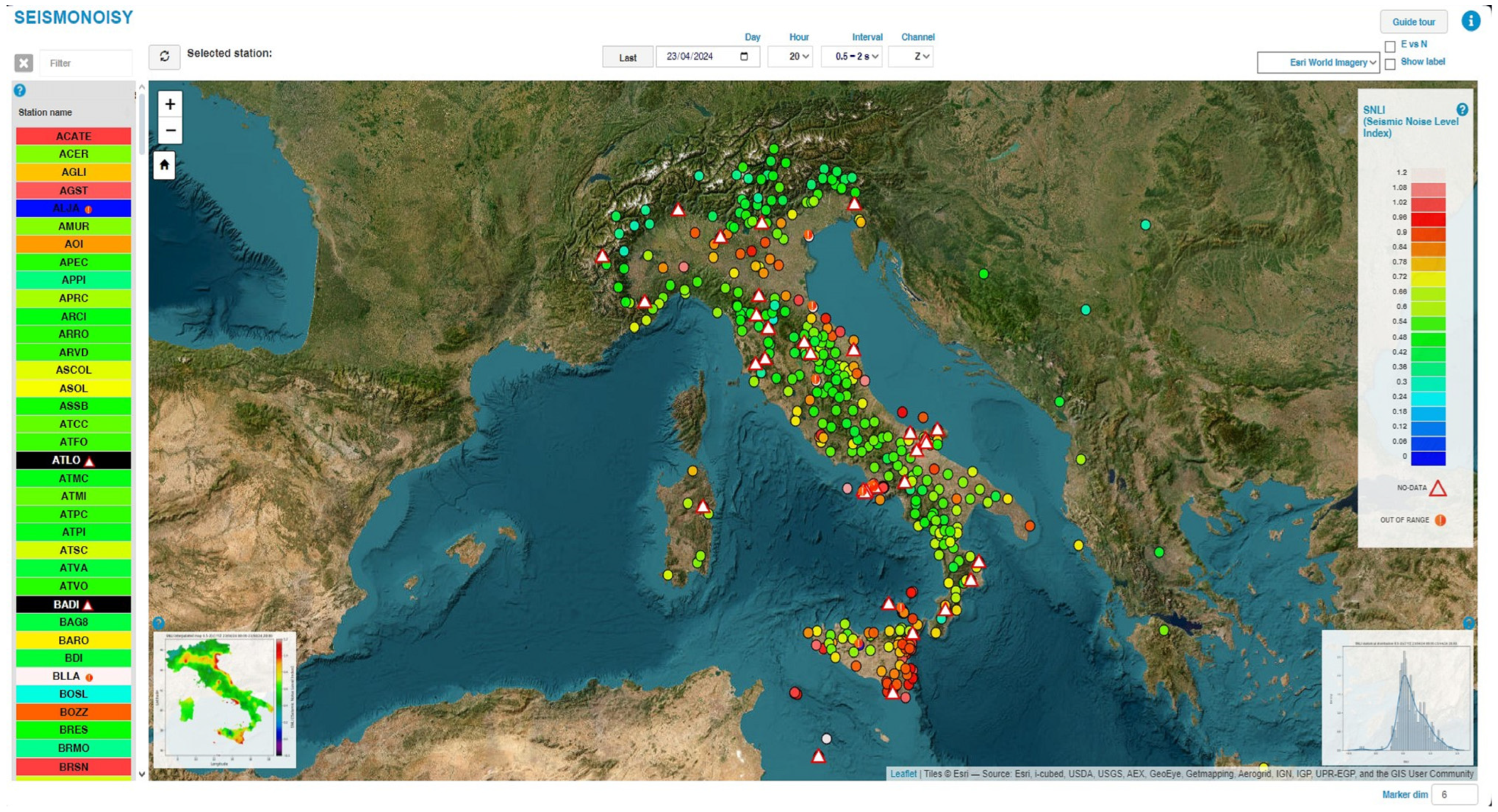Screen dimensions: 1498x812
Task: Open SNLI legend help icon
Action: [x=1462, y=109]
